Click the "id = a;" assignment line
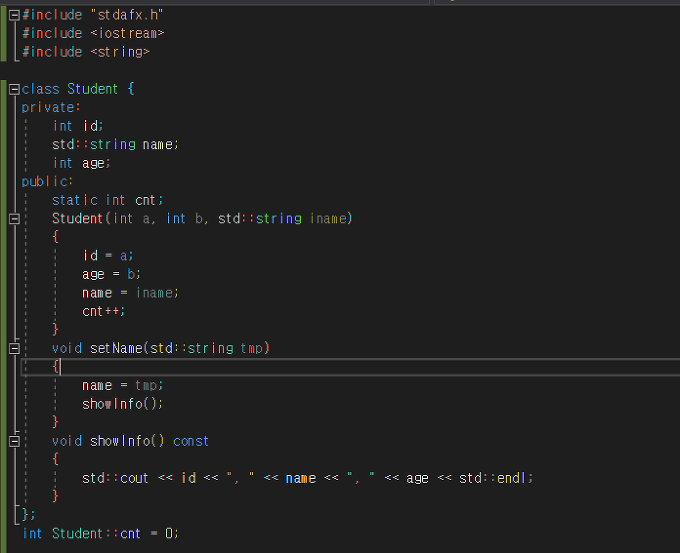The width and height of the screenshot is (680, 553). coord(108,255)
